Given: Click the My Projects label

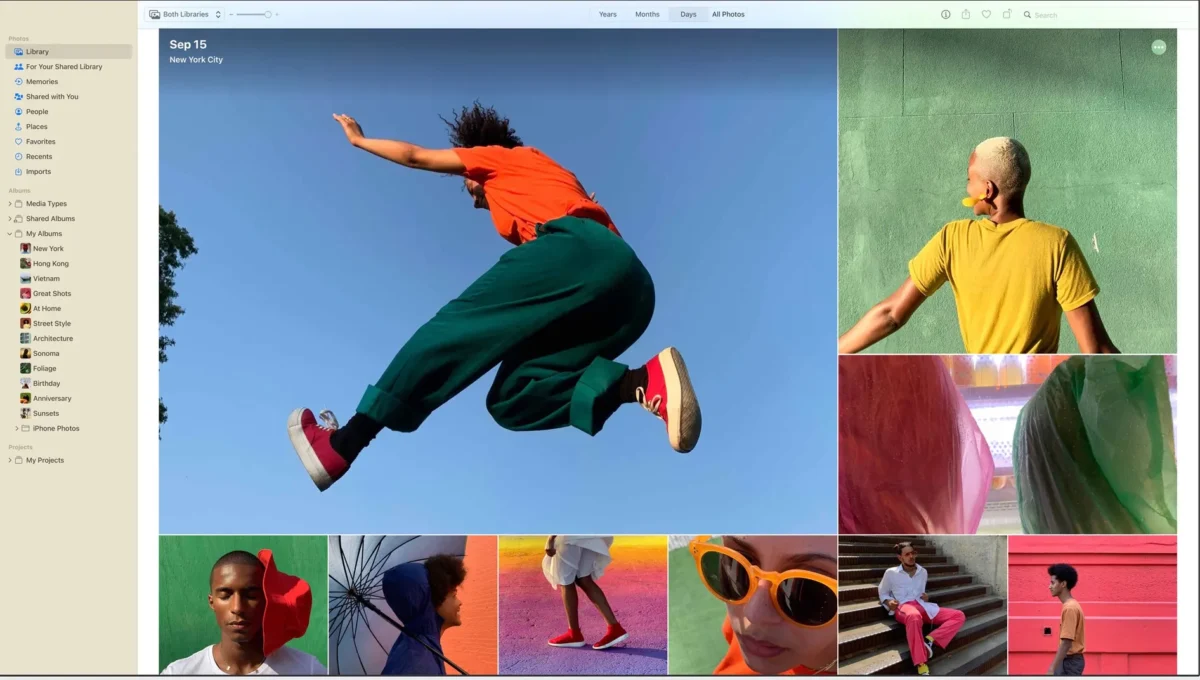Looking at the screenshot, I should (x=45, y=460).
